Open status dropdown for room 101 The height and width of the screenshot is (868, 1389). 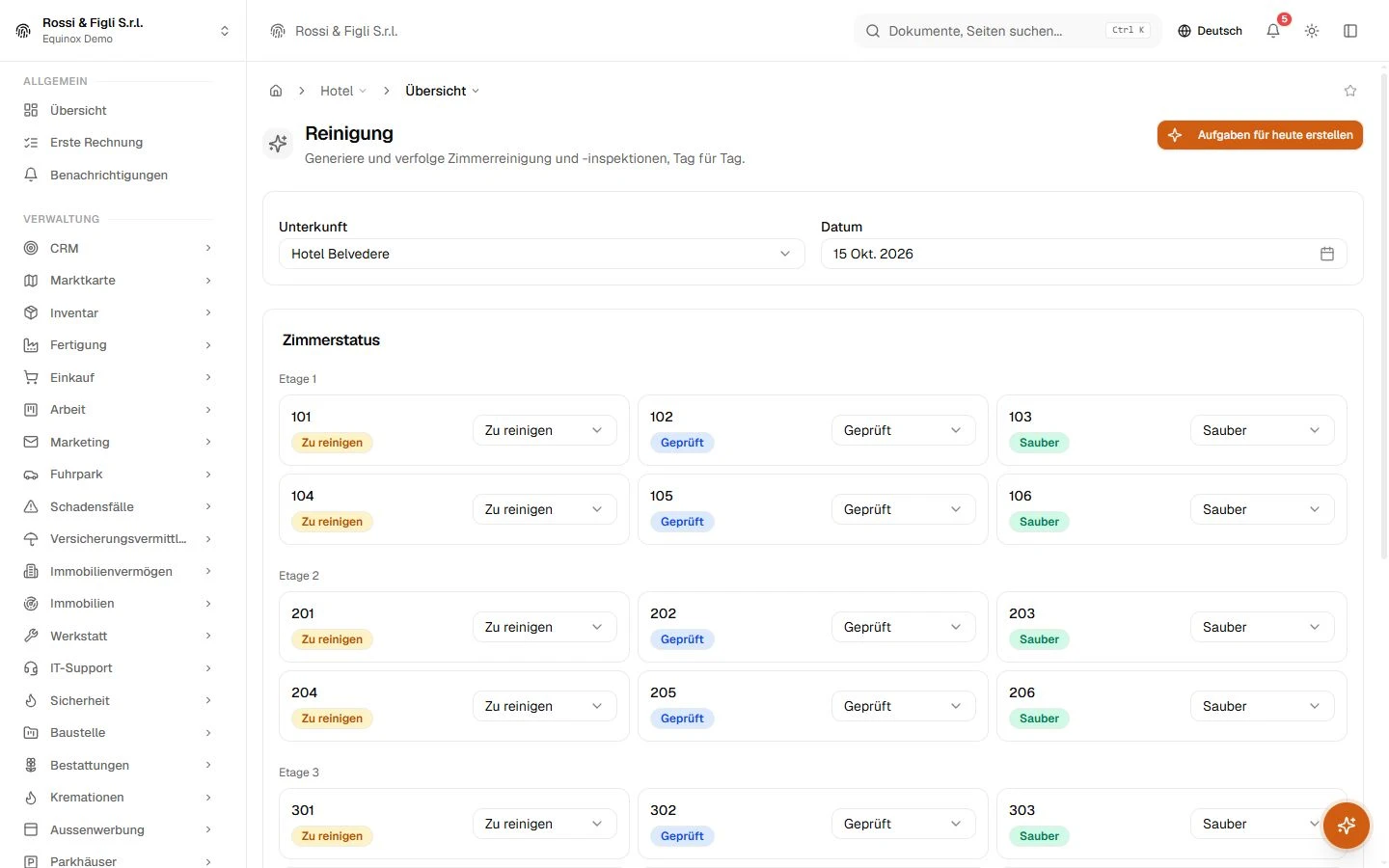[x=544, y=430]
